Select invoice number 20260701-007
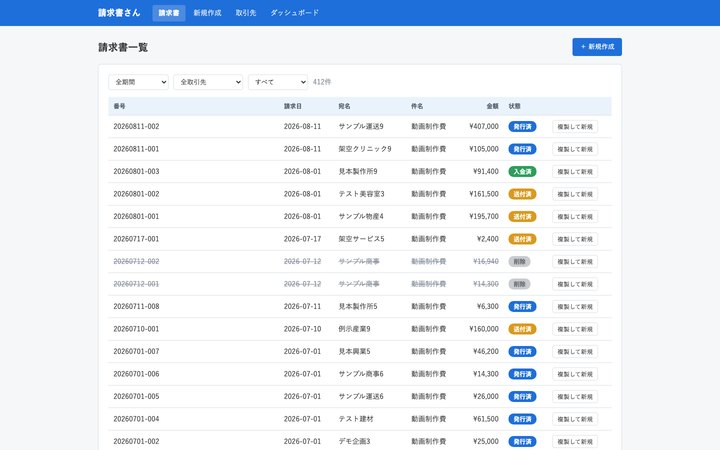 (136, 351)
